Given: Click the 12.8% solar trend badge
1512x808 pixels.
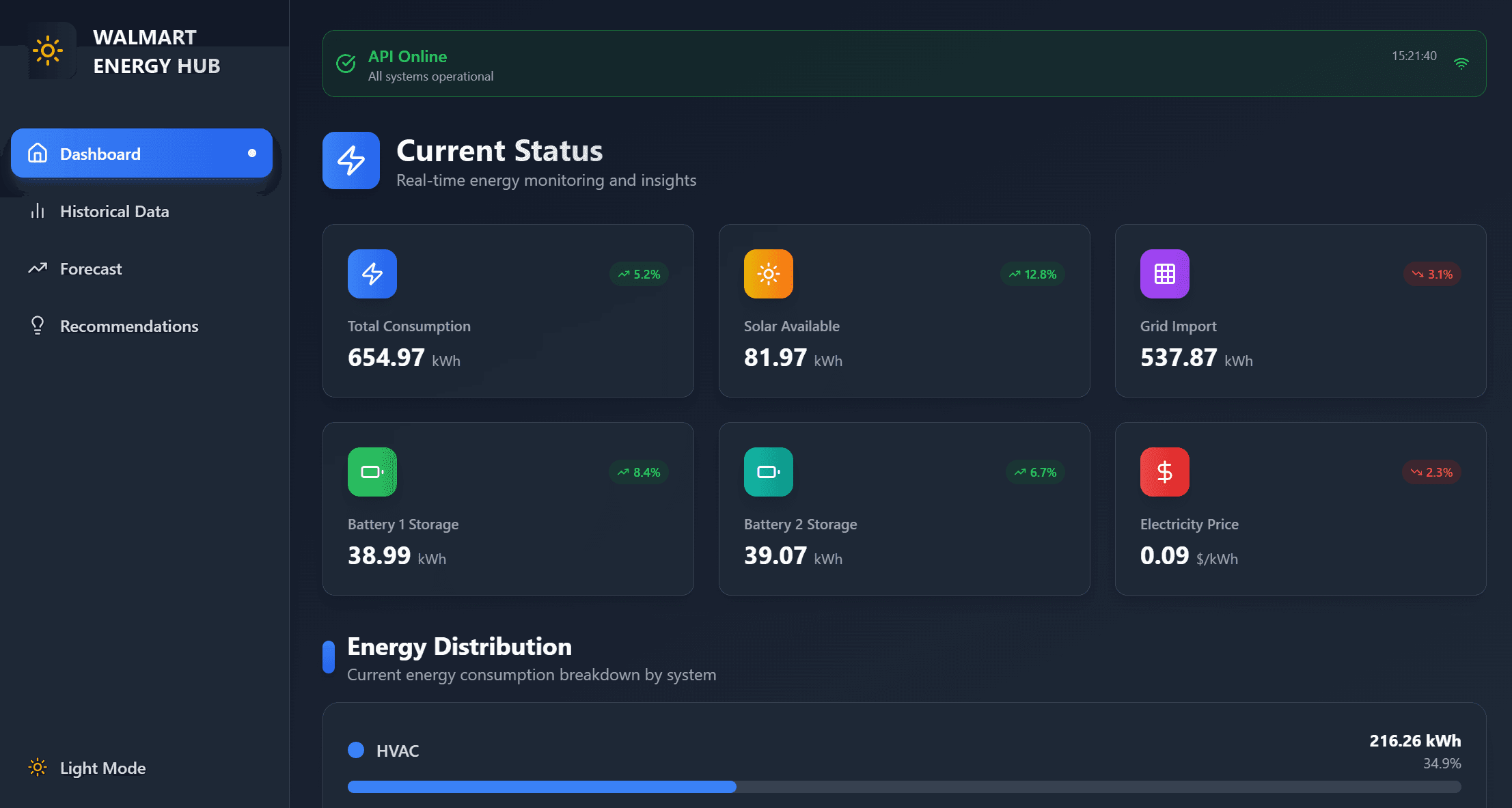Looking at the screenshot, I should pyautogui.click(x=1032, y=274).
